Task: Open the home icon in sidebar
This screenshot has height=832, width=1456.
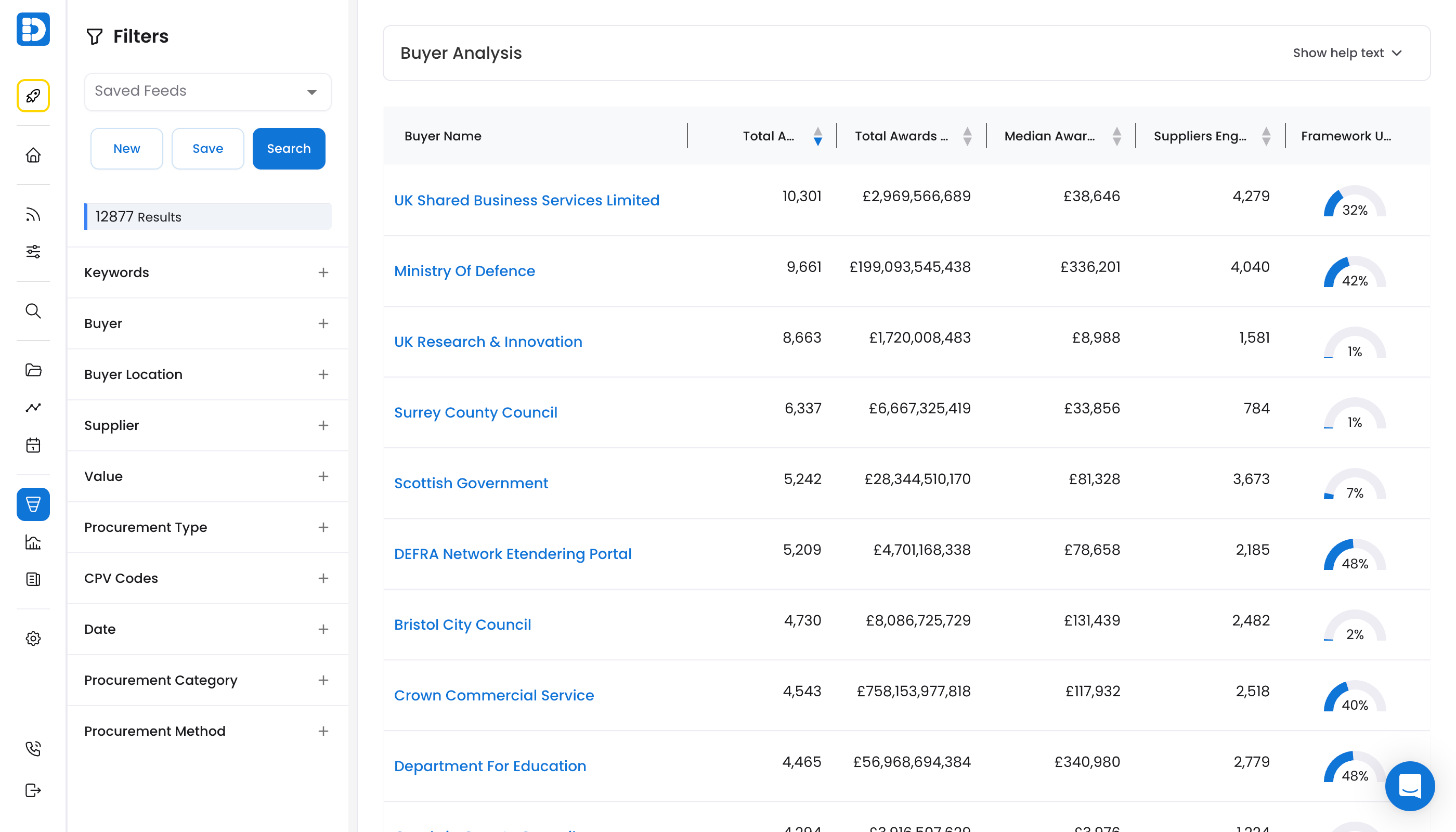Action: tap(33, 155)
